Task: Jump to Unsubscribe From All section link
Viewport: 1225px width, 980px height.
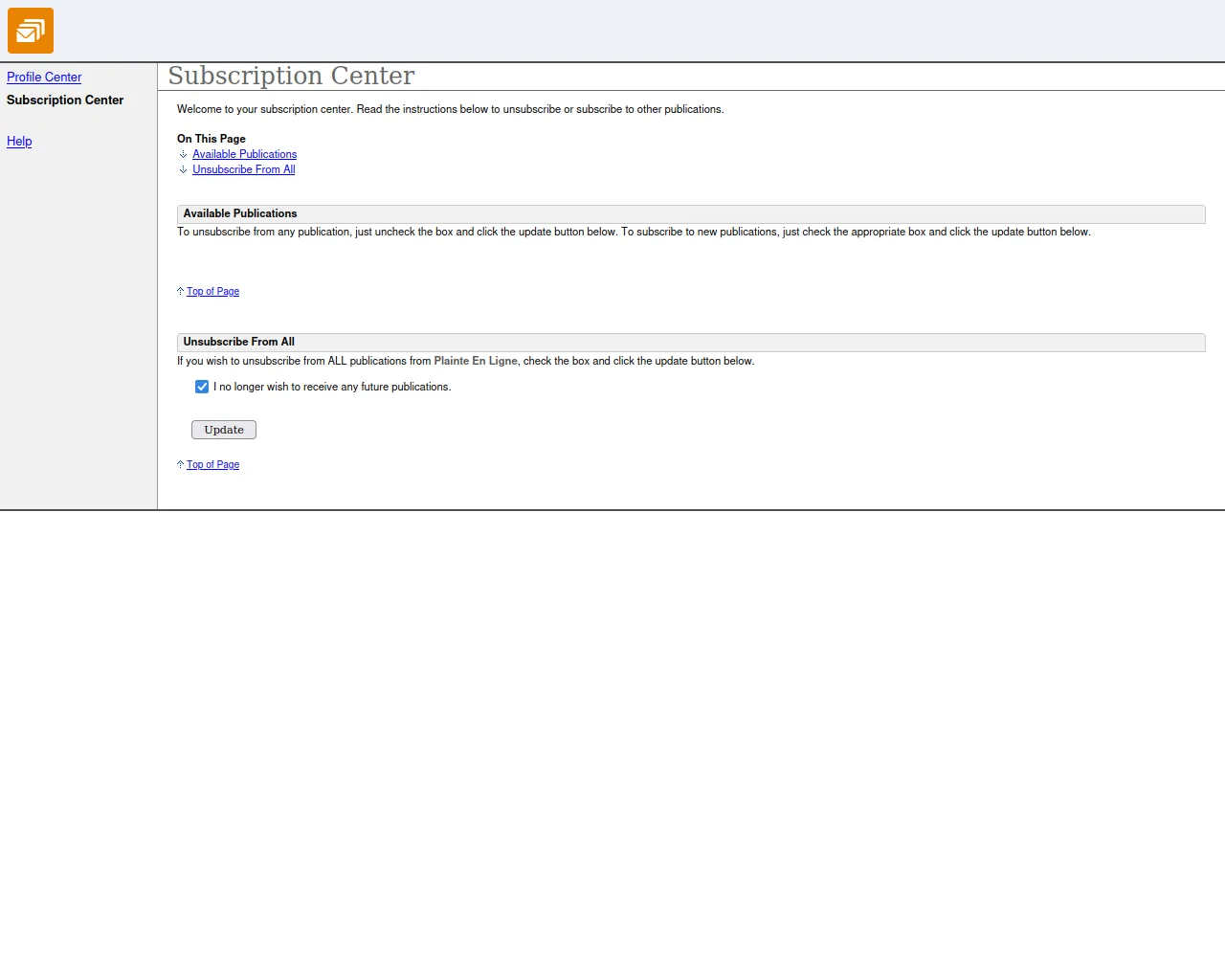Action: [x=243, y=169]
